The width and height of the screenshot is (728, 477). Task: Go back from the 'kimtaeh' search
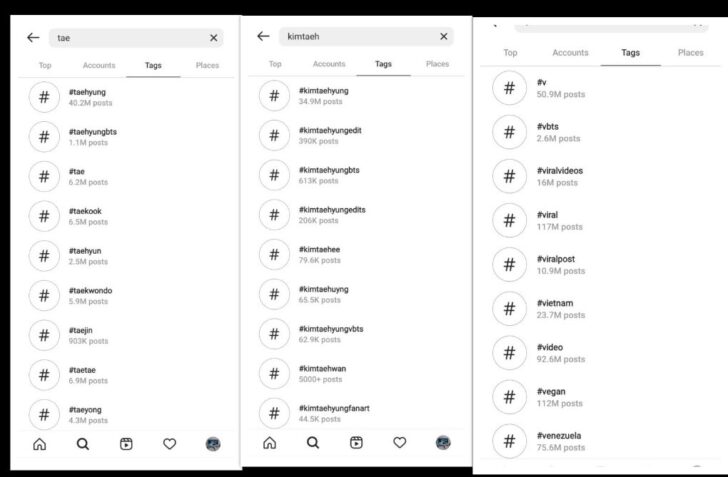click(x=263, y=36)
